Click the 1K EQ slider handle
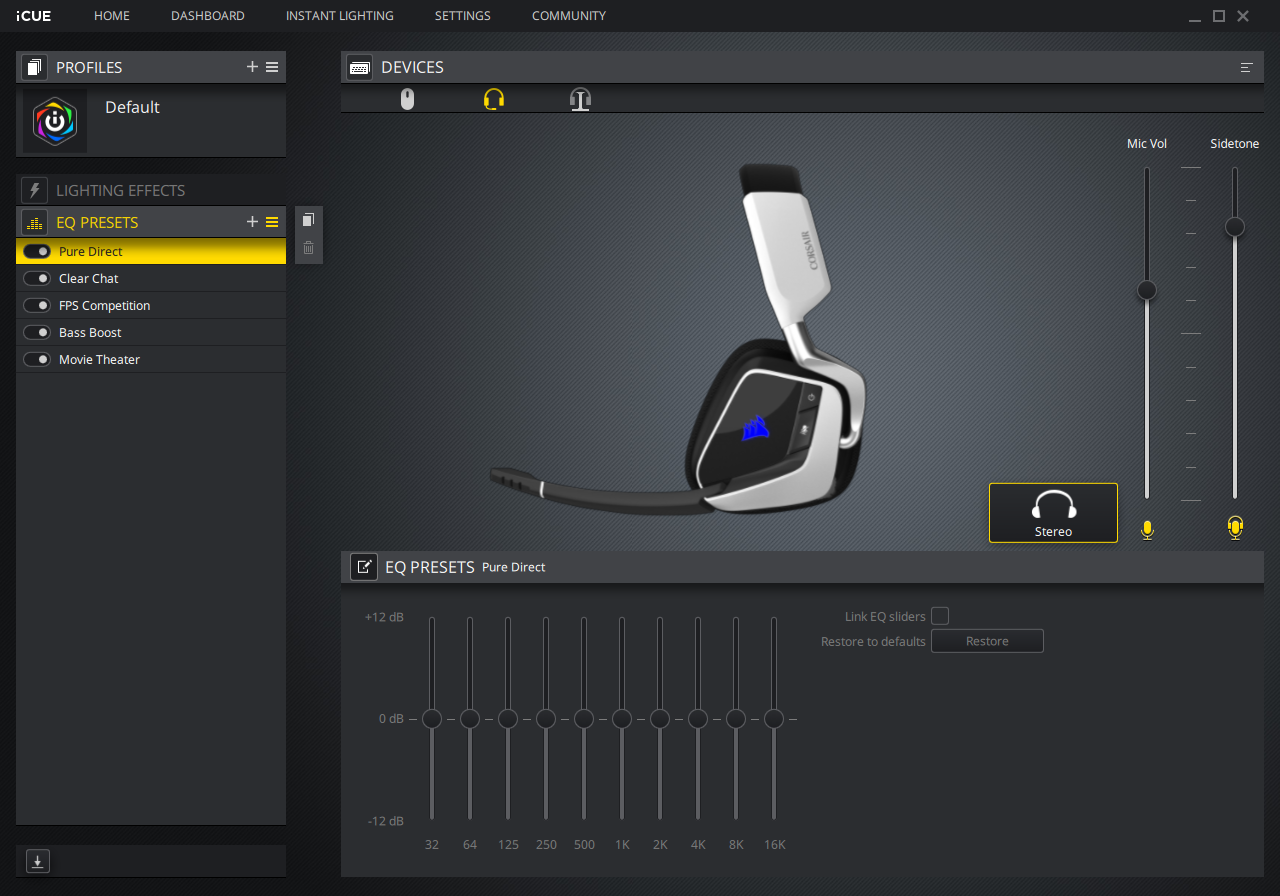Image resolution: width=1280 pixels, height=896 pixels. pos(622,719)
